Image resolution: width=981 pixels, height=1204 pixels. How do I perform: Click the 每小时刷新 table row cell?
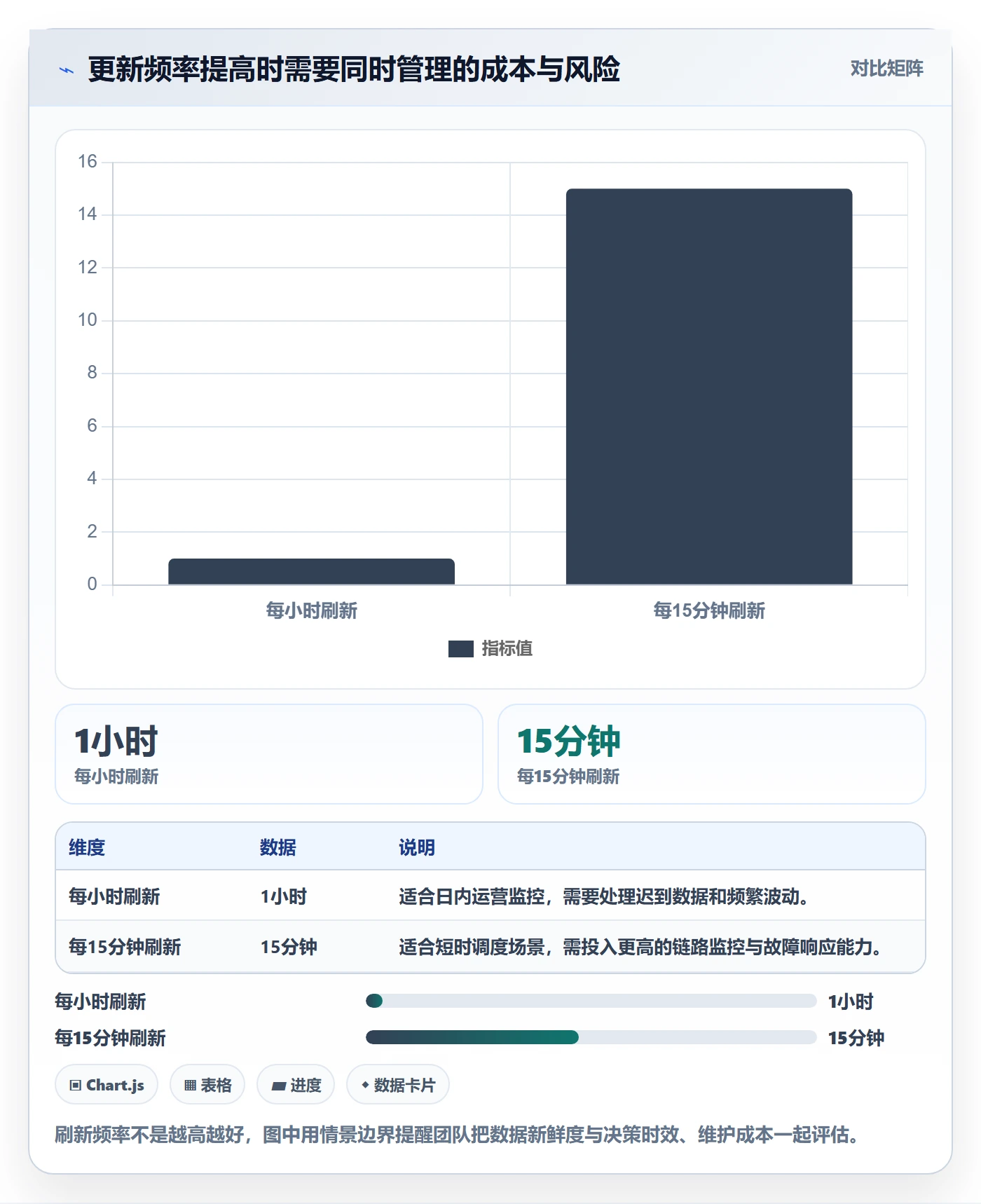click(x=114, y=896)
